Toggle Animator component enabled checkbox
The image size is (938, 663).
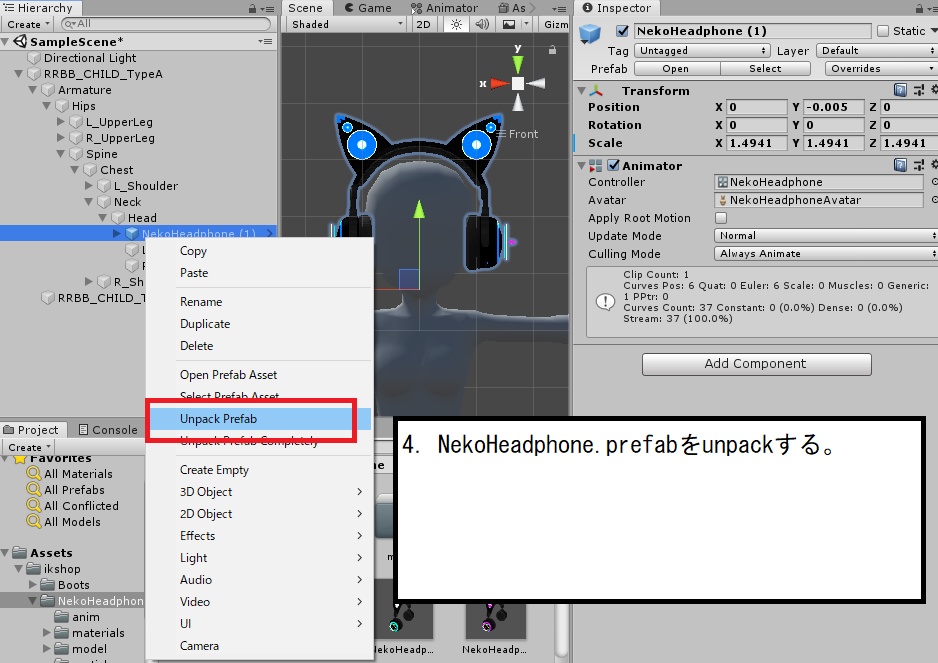tap(613, 165)
